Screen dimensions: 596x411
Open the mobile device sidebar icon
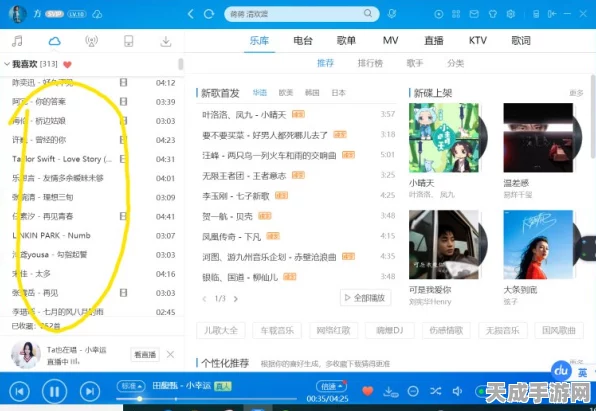tap(128, 41)
